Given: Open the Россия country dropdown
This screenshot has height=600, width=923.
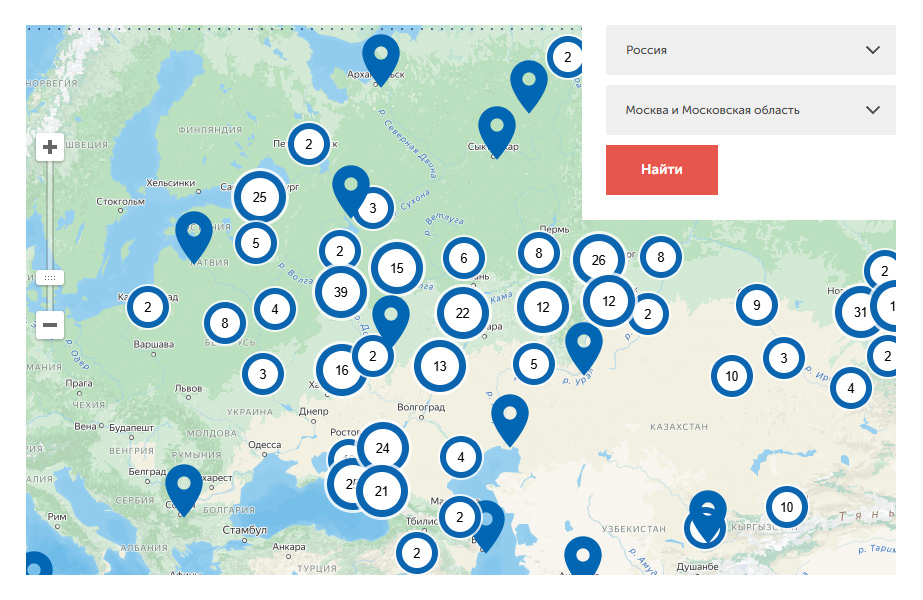Looking at the screenshot, I should pos(750,50).
